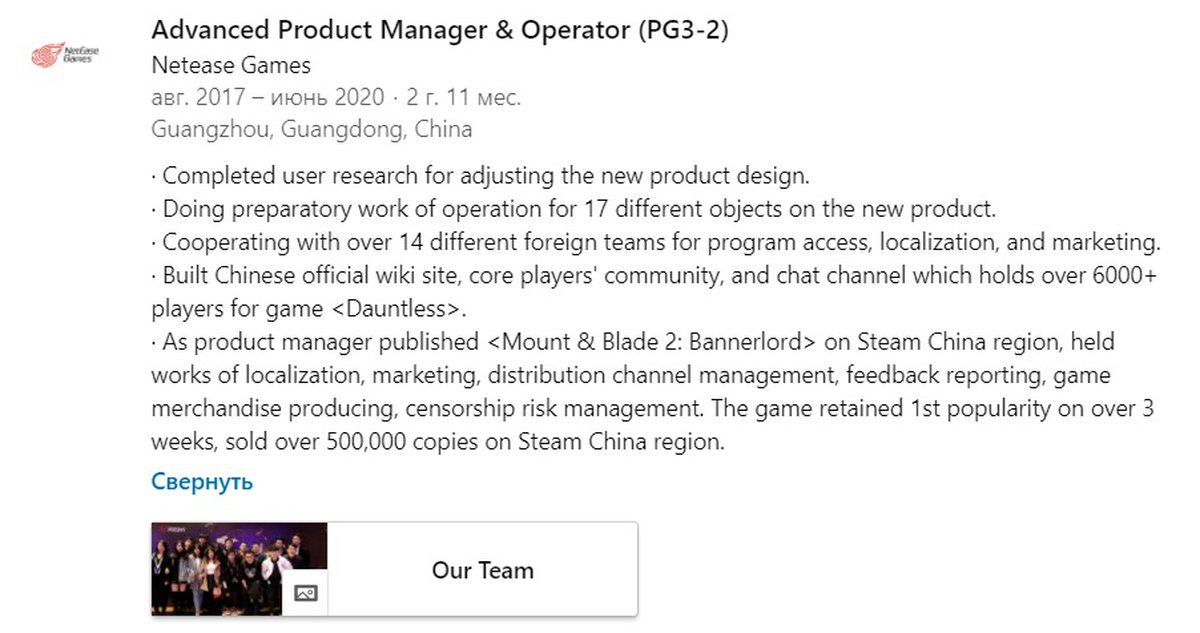Click the авг. 2017 – июнь 2020 date range
1200x633 pixels.
click(267, 97)
